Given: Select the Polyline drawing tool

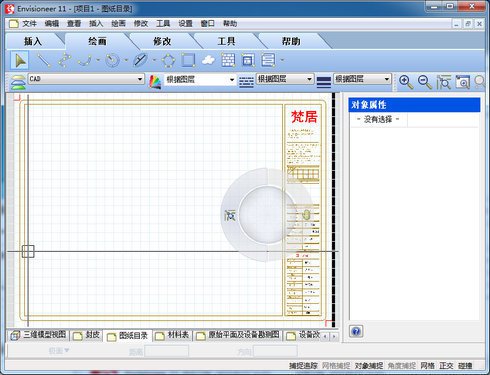Looking at the screenshot, I should [x=64, y=60].
